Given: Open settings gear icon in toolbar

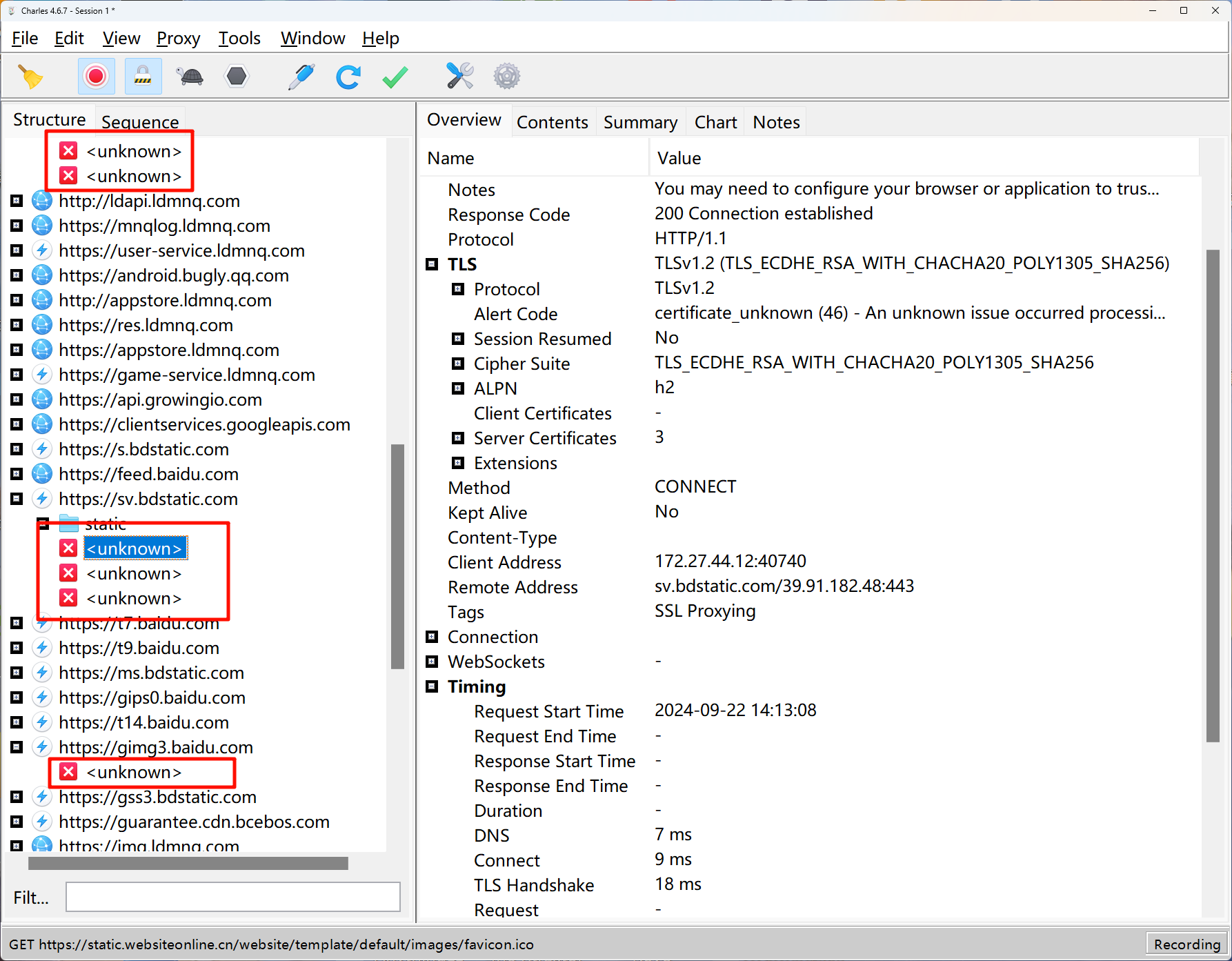Looking at the screenshot, I should [506, 77].
